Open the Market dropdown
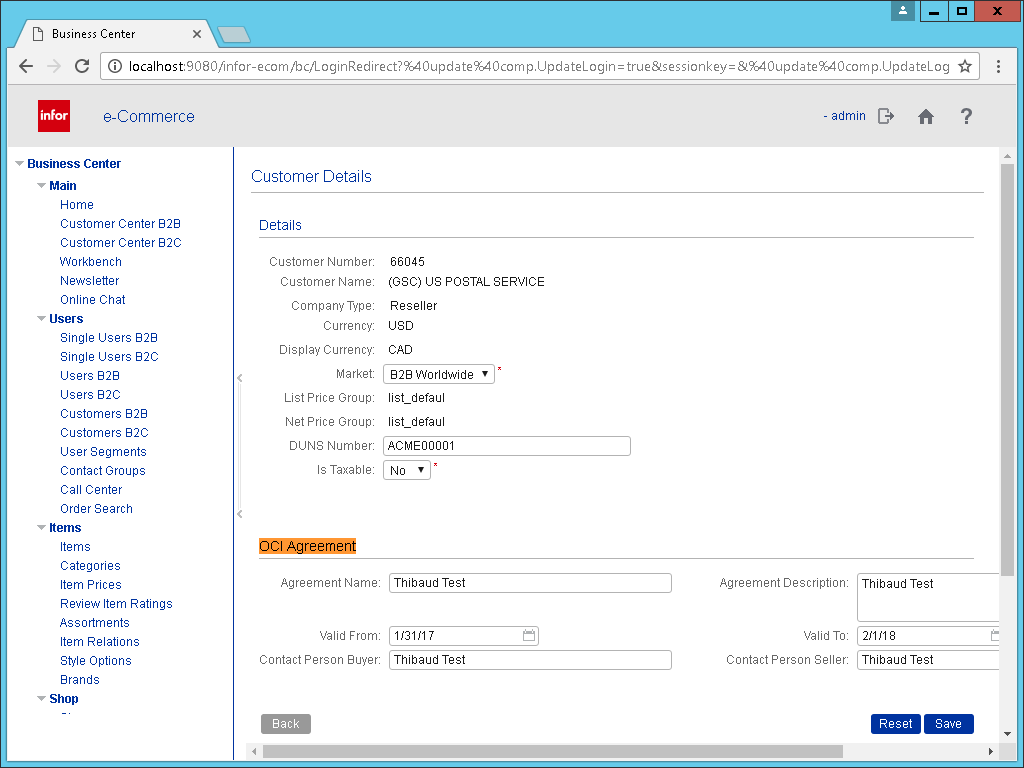Viewport: 1024px width, 768px height. [439, 374]
